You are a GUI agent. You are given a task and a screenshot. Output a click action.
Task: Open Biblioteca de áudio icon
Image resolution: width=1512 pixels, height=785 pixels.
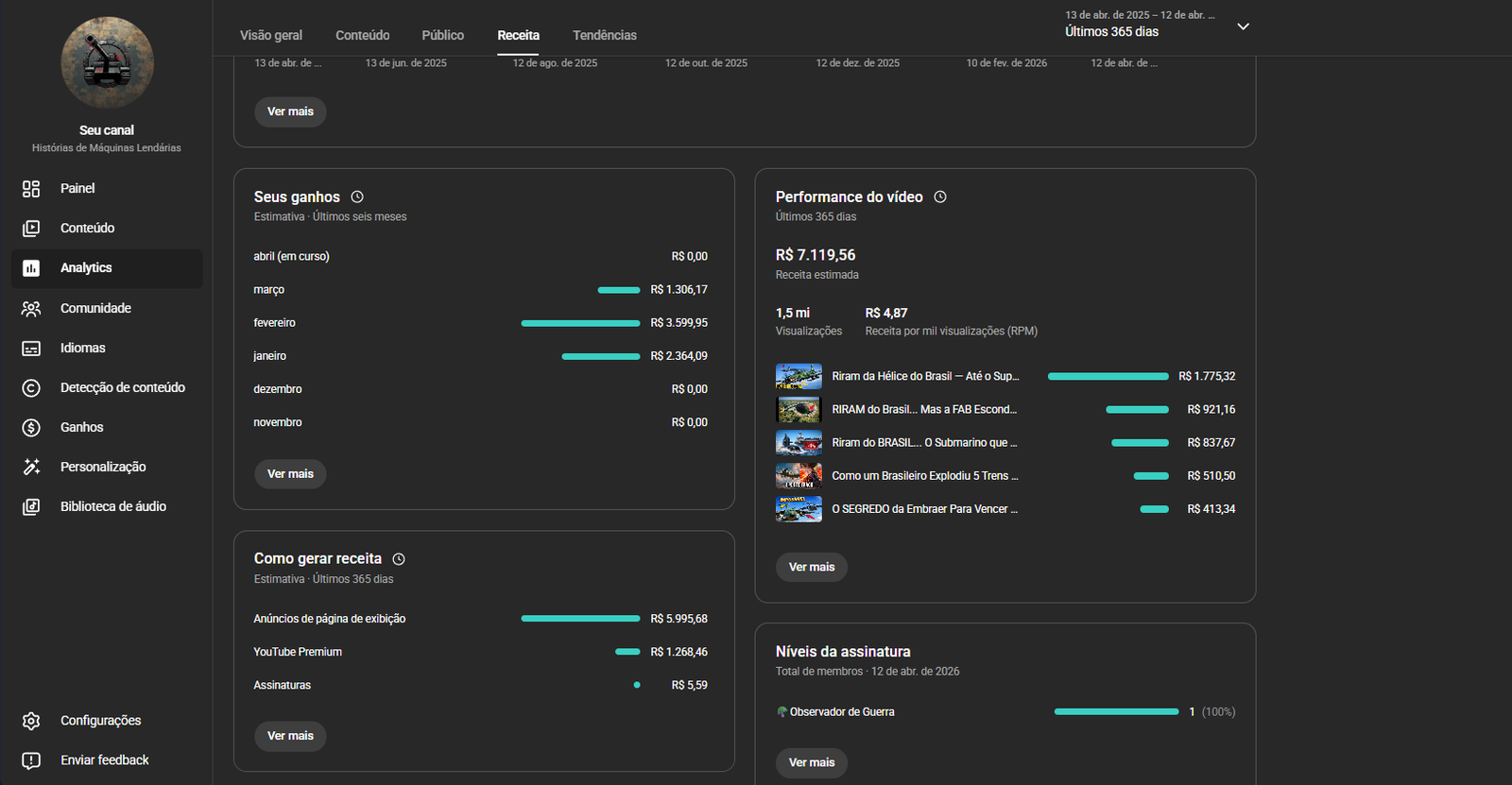coord(31,507)
